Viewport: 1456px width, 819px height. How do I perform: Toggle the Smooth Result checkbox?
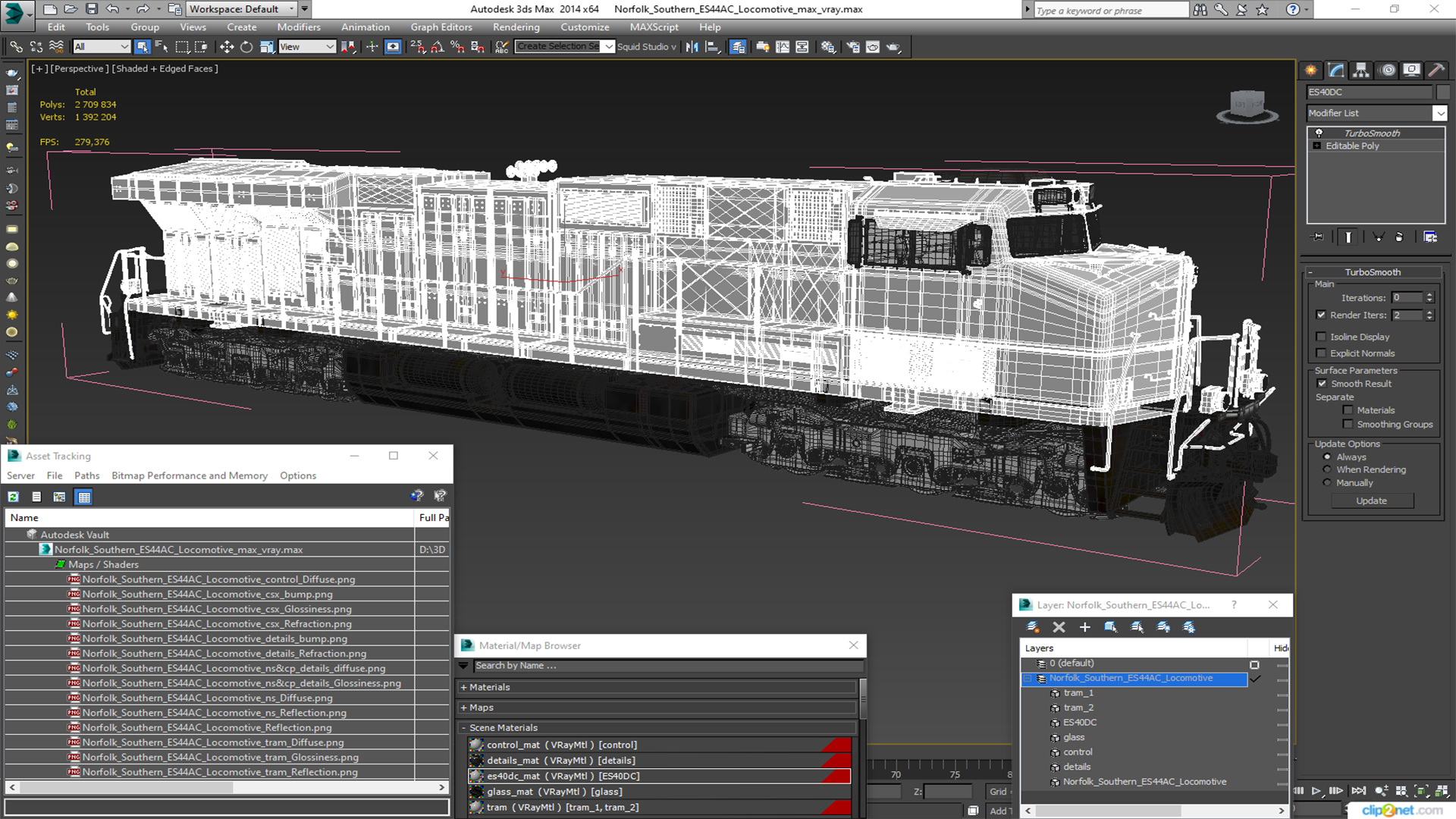(x=1322, y=384)
